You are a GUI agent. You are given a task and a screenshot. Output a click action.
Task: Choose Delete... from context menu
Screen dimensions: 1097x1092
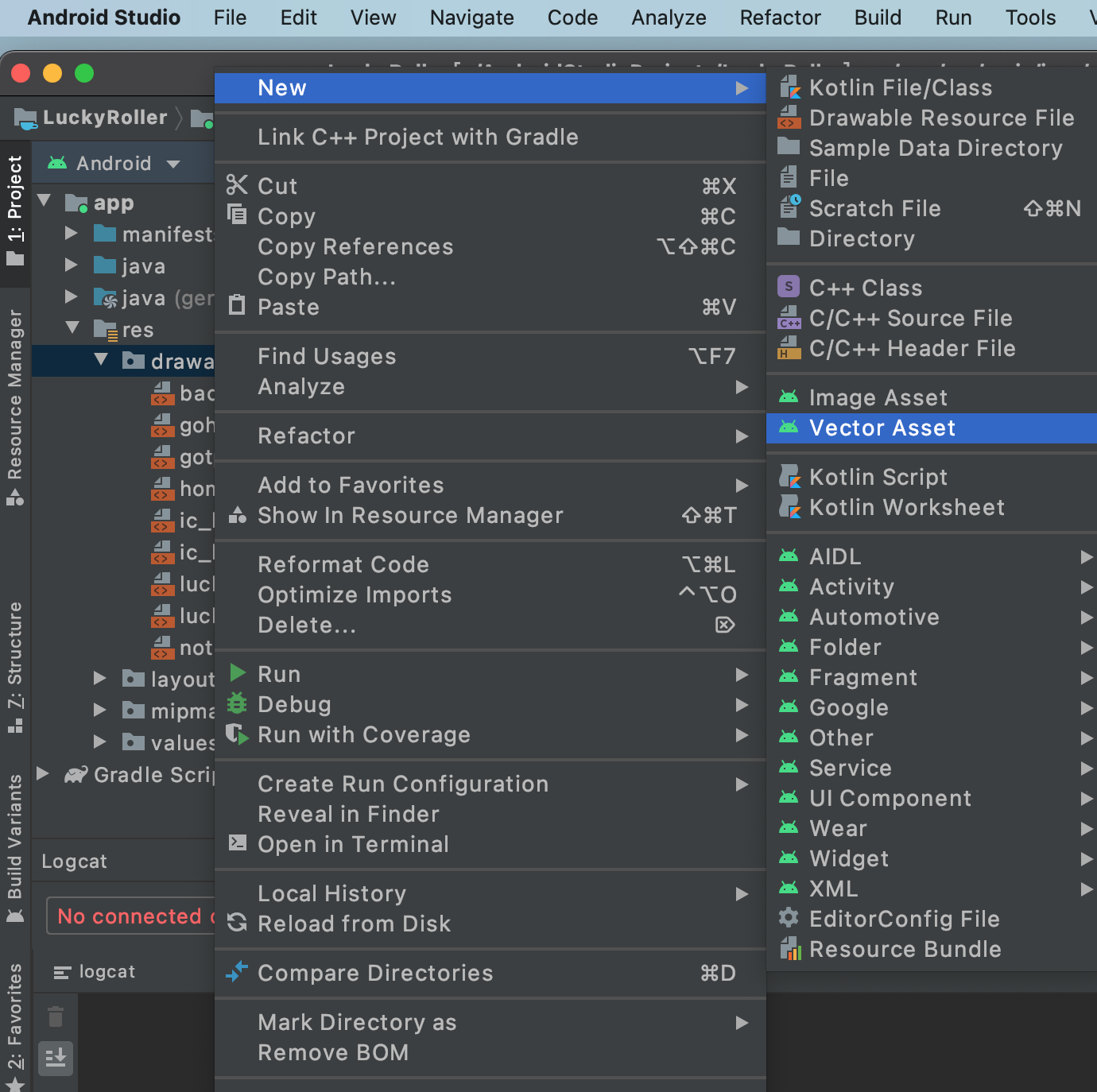490,625
